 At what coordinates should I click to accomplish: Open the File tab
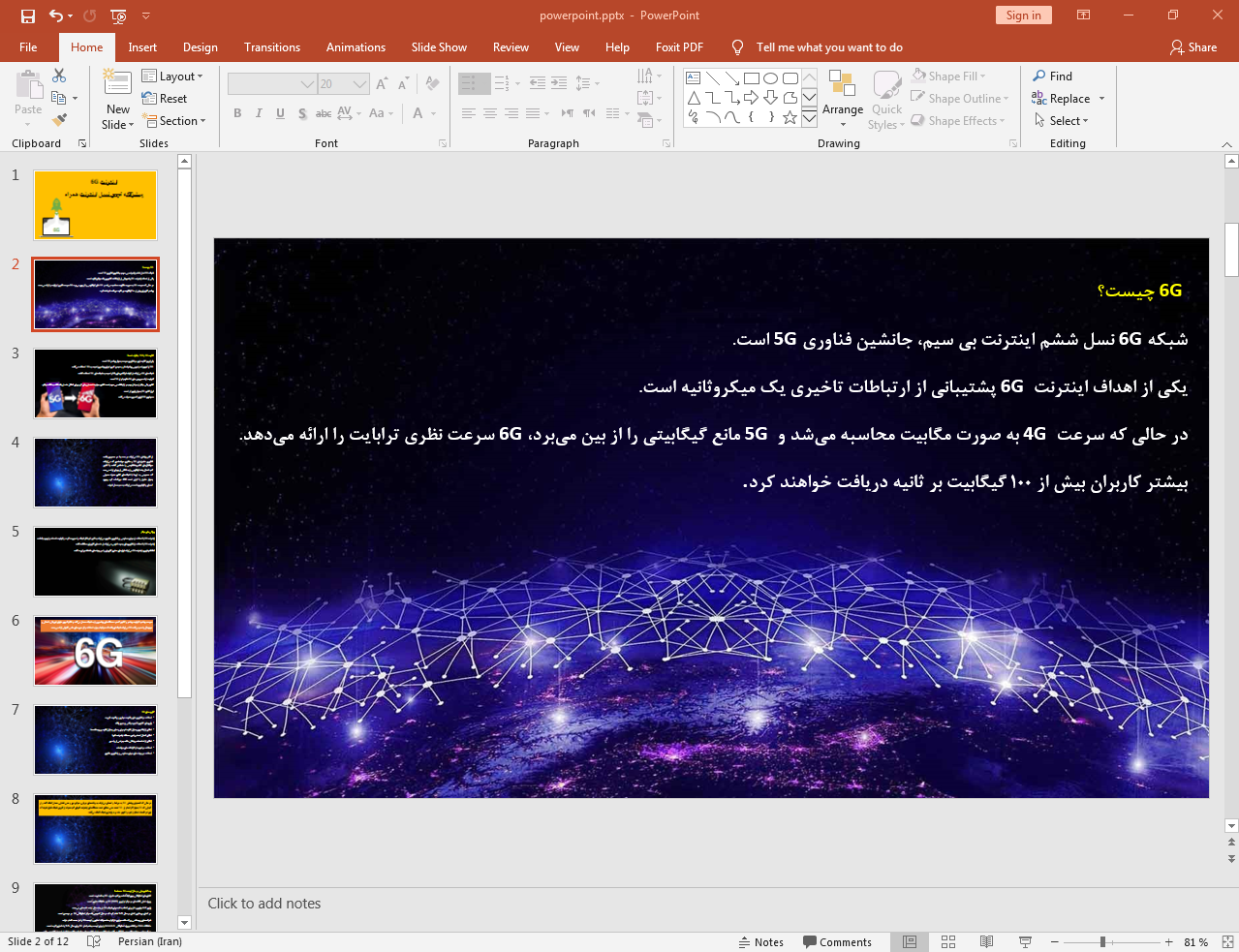coord(28,47)
